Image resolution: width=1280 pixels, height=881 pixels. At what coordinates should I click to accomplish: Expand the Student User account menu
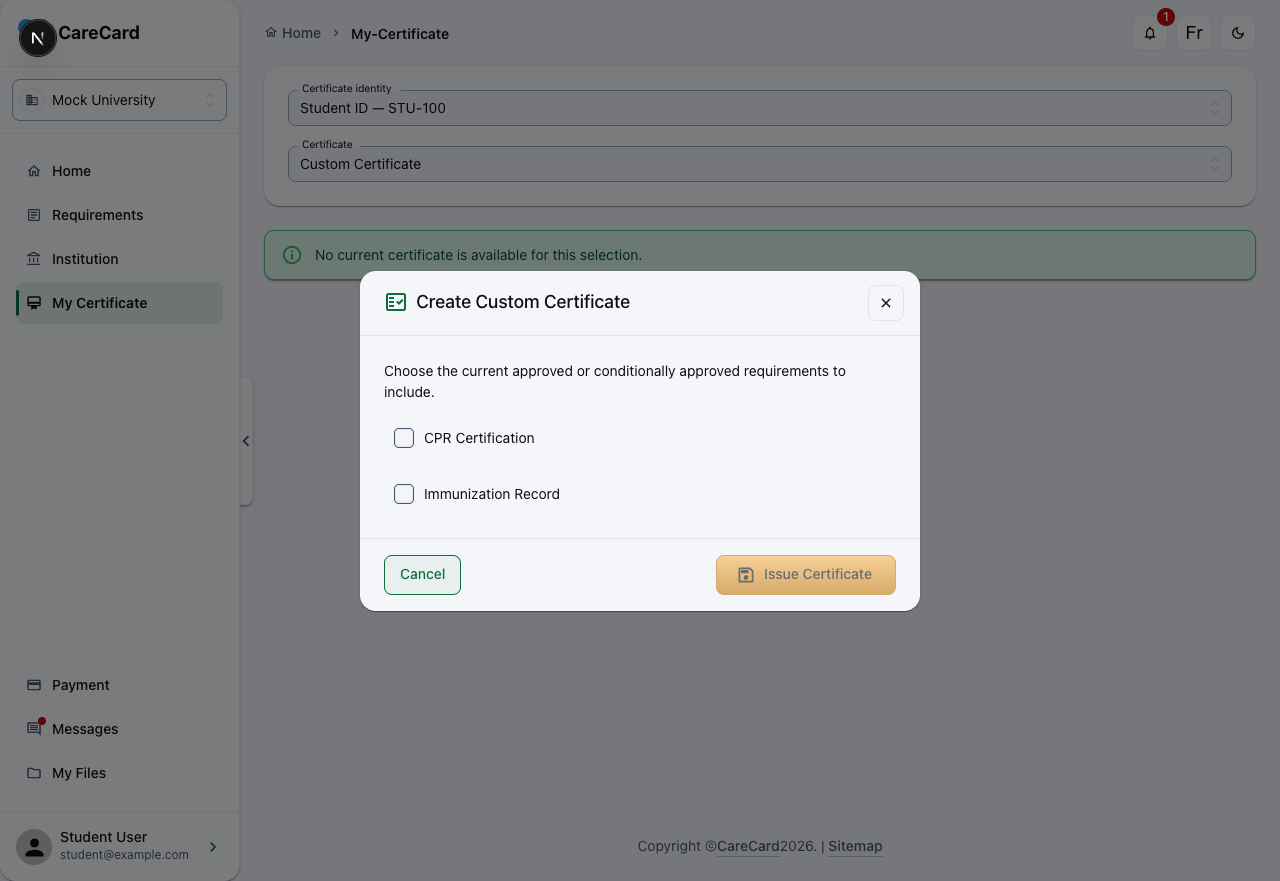pos(213,847)
